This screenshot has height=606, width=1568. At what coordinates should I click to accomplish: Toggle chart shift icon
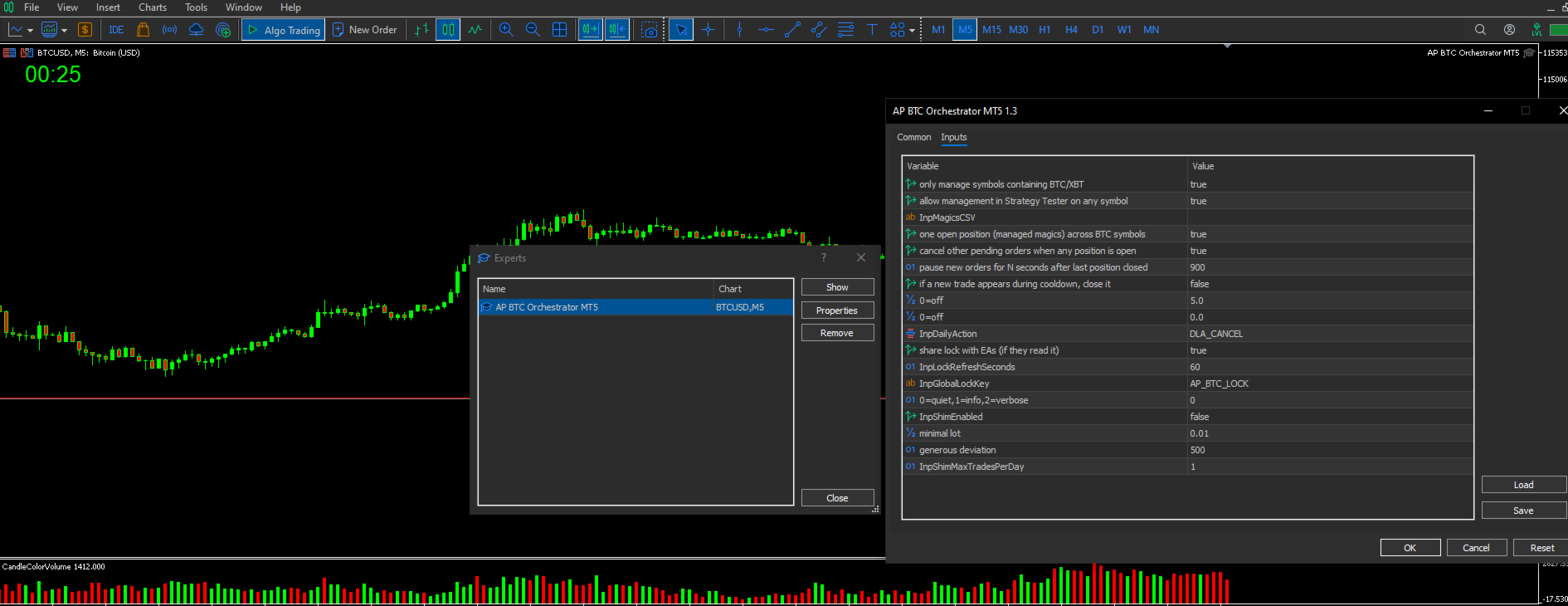pyautogui.click(x=616, y=30)
